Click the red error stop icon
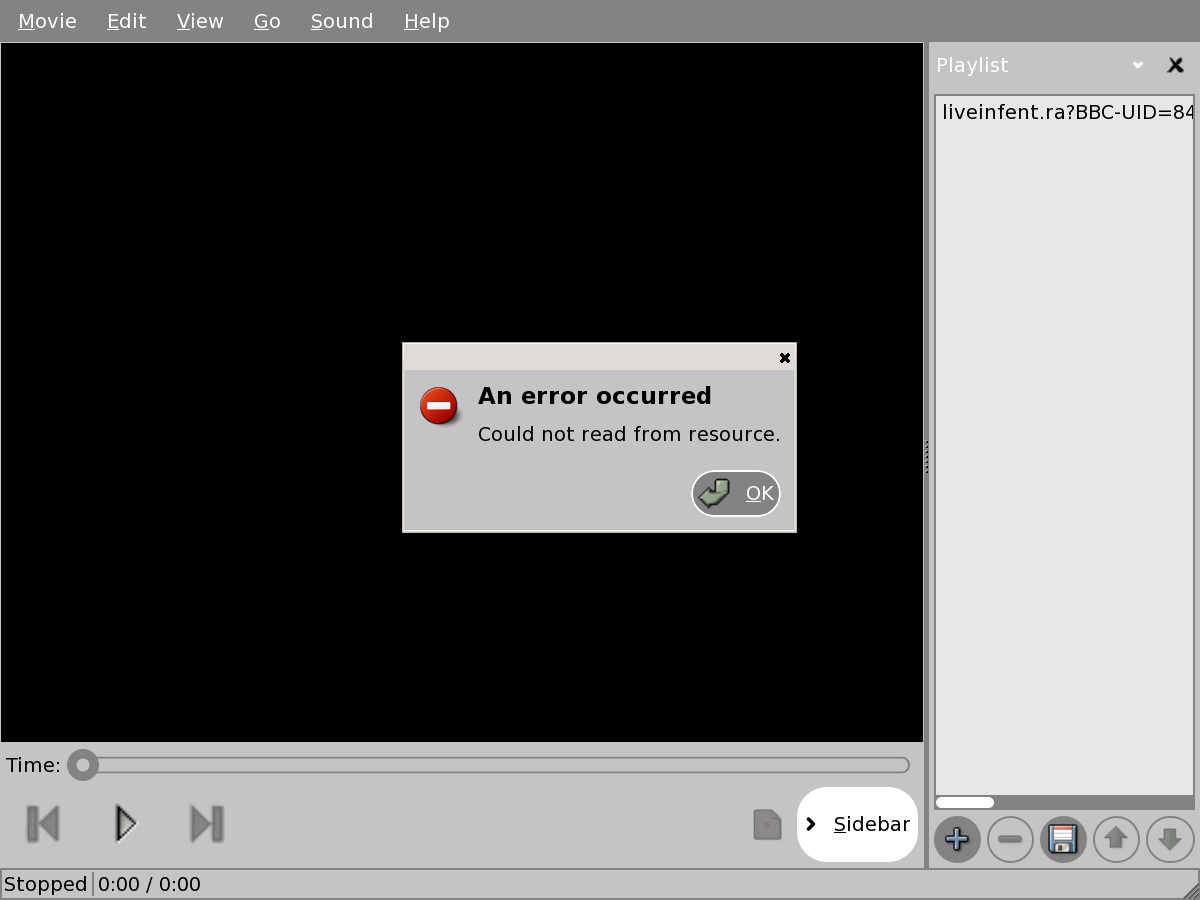 point(439,406)
